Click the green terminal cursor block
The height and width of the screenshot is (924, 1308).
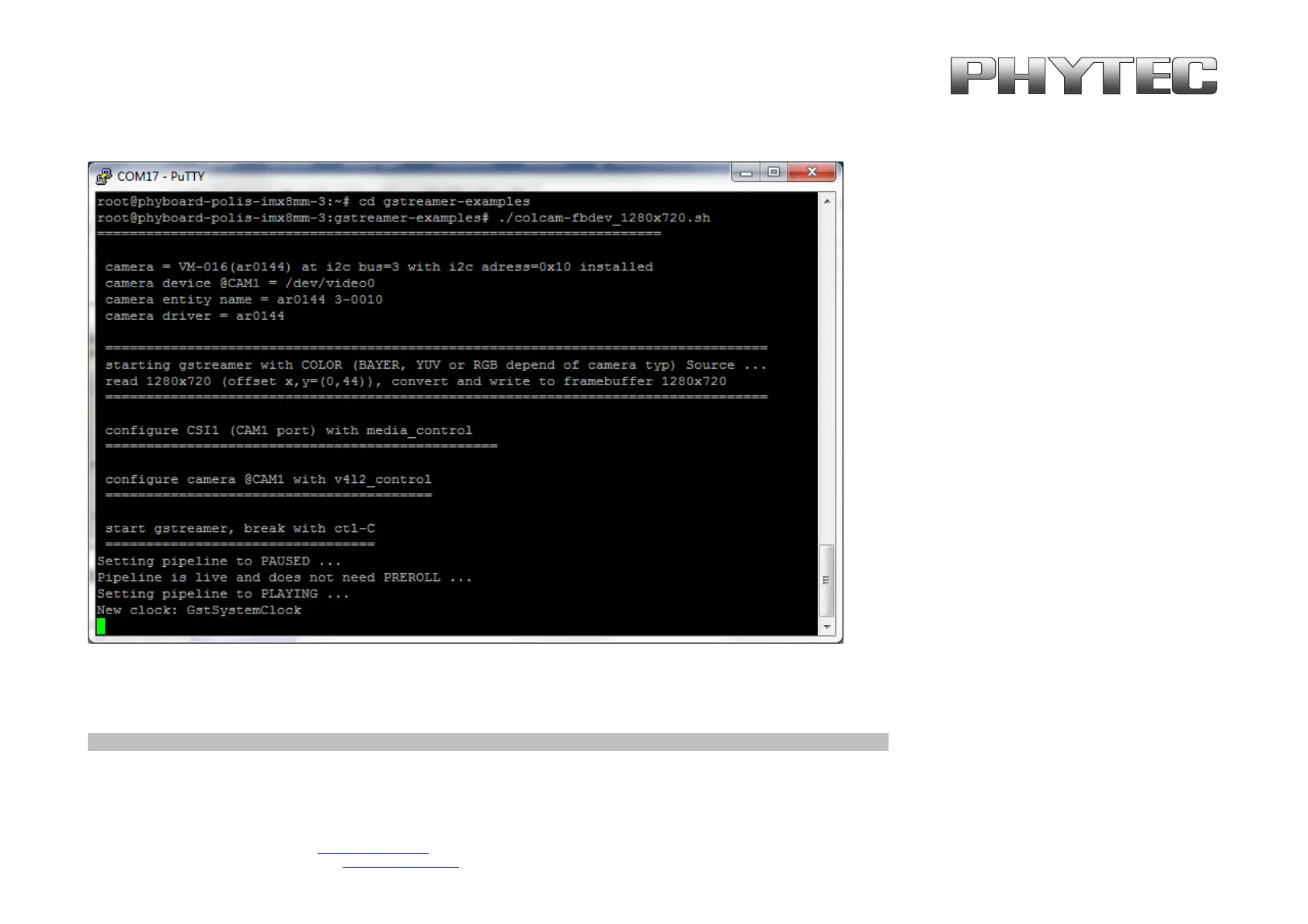101,626
